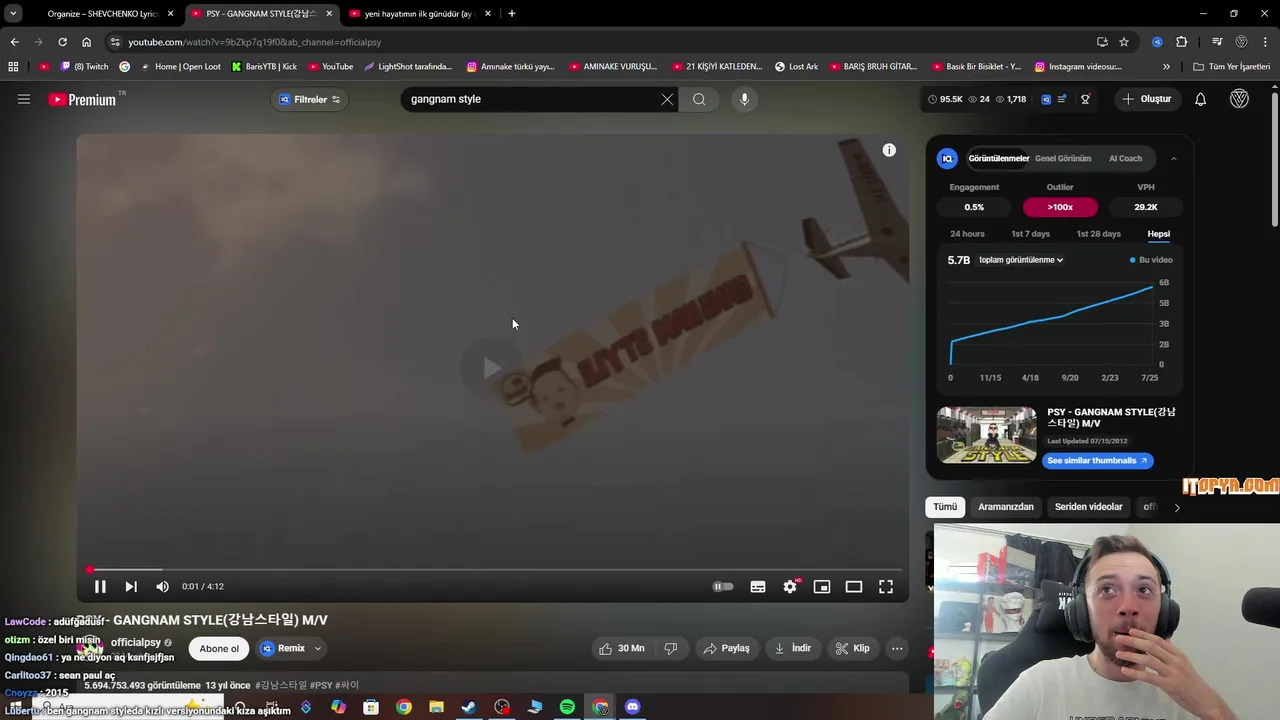Clear the gangnam style search text
Image resolution: width=1280 pixels, height=720 pixels.
pyautogui.click(x=667, y=99)
